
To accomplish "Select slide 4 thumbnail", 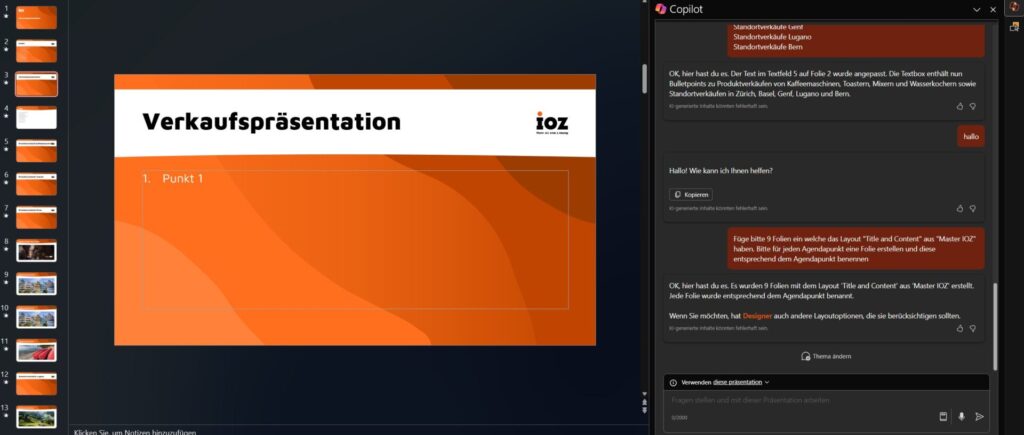I will pos(37,118).
